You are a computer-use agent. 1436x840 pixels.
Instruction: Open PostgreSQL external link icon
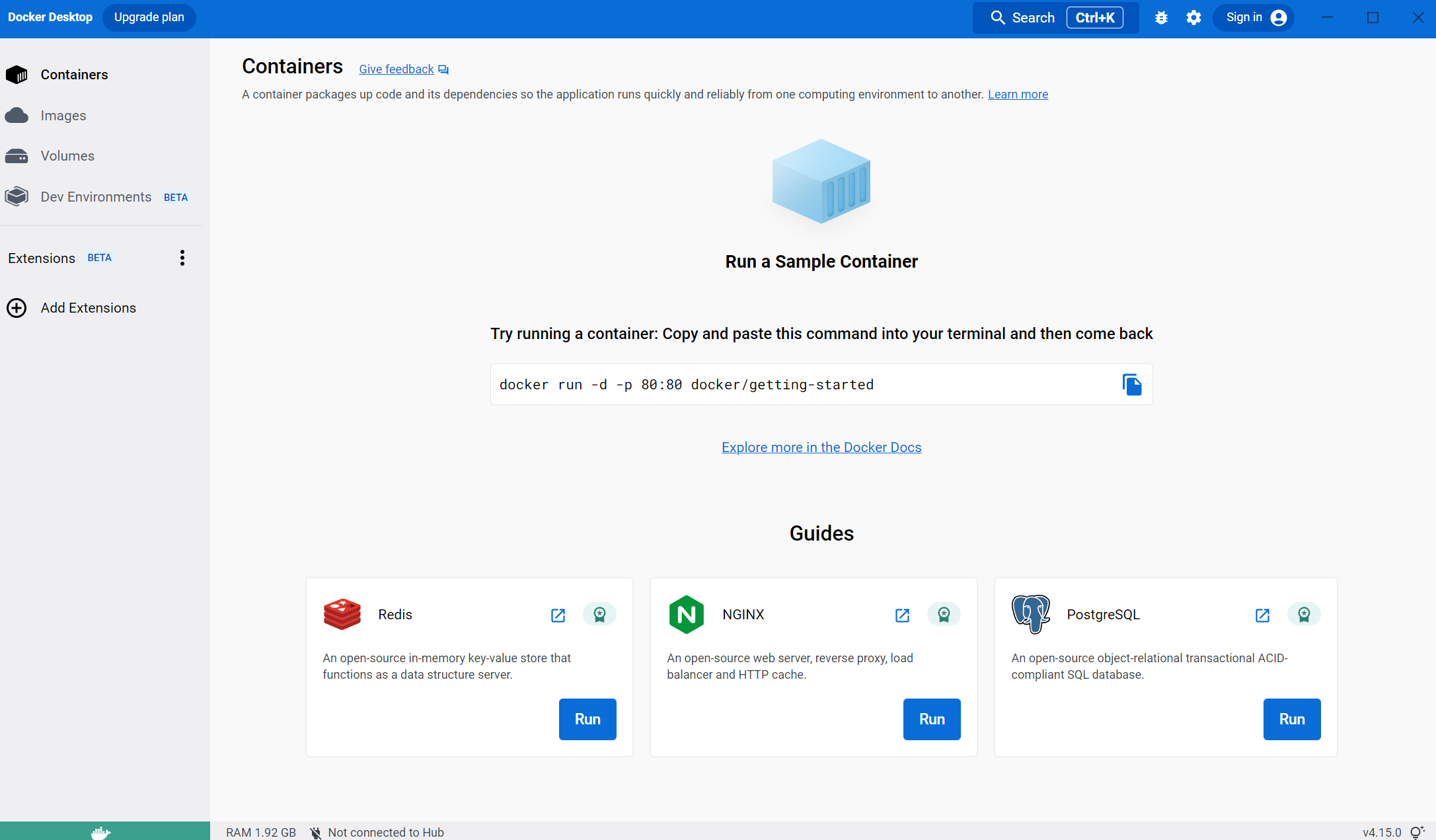click(x=1262, y=615)
